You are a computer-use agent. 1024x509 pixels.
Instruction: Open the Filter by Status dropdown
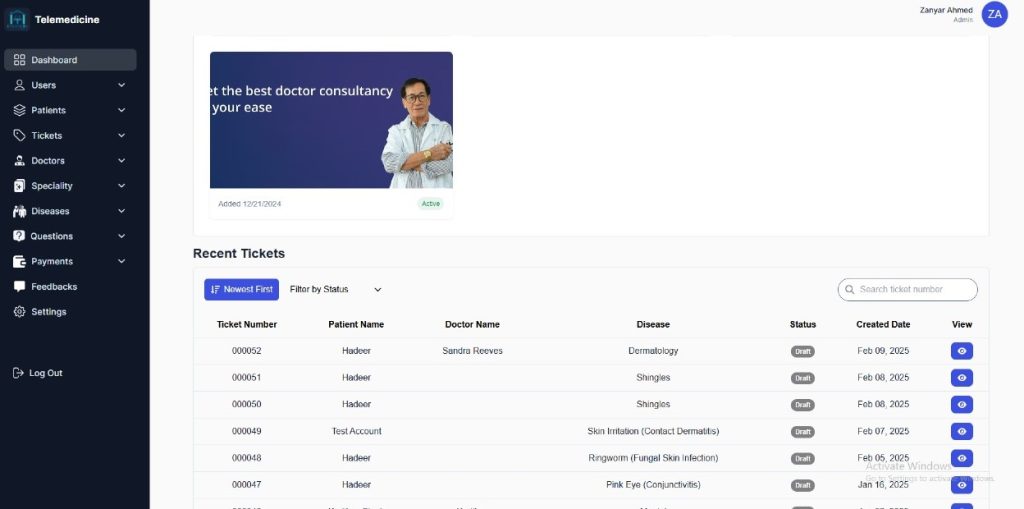(x=335, y=290)
